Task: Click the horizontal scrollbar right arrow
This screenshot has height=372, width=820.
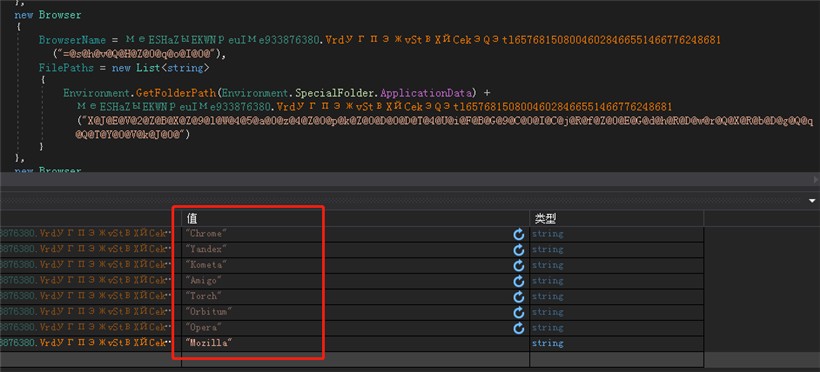Action: (x=816, y=179)
